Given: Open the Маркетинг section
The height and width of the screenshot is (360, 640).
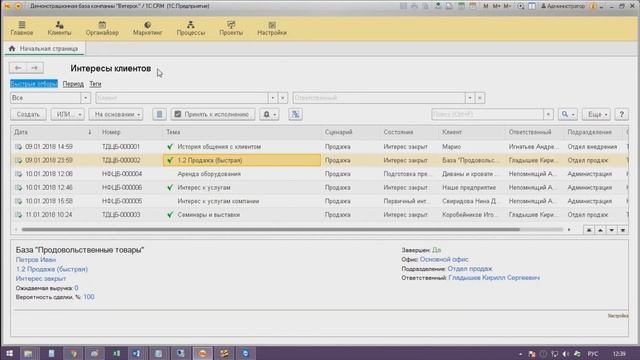Looking at the screenshot, I should tap(147, 28).
